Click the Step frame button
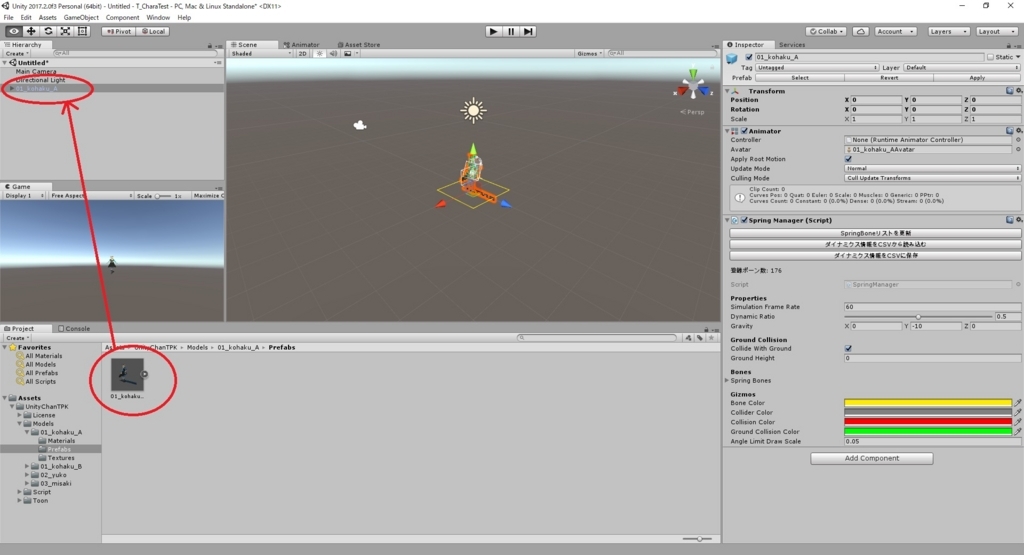Screen dimensions: 1024x555 pos(528,31)
